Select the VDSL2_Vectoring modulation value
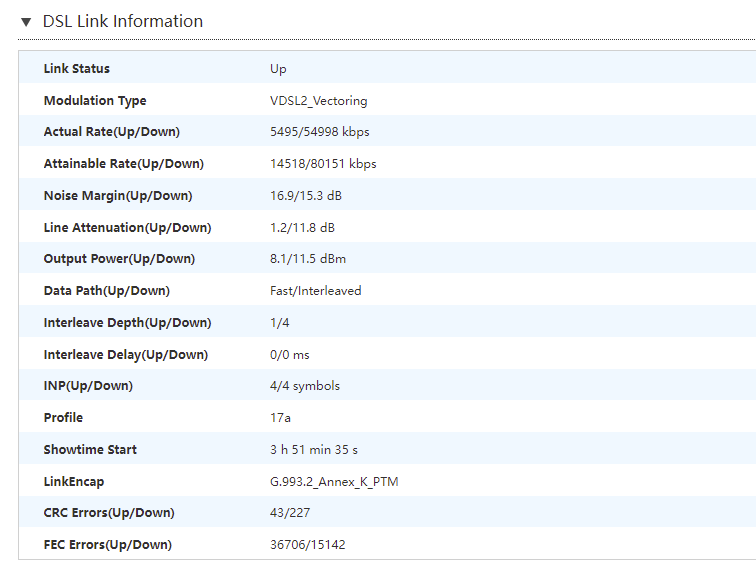Image resolution: width=756 pixels, height=577 pixels. [319, 101]
